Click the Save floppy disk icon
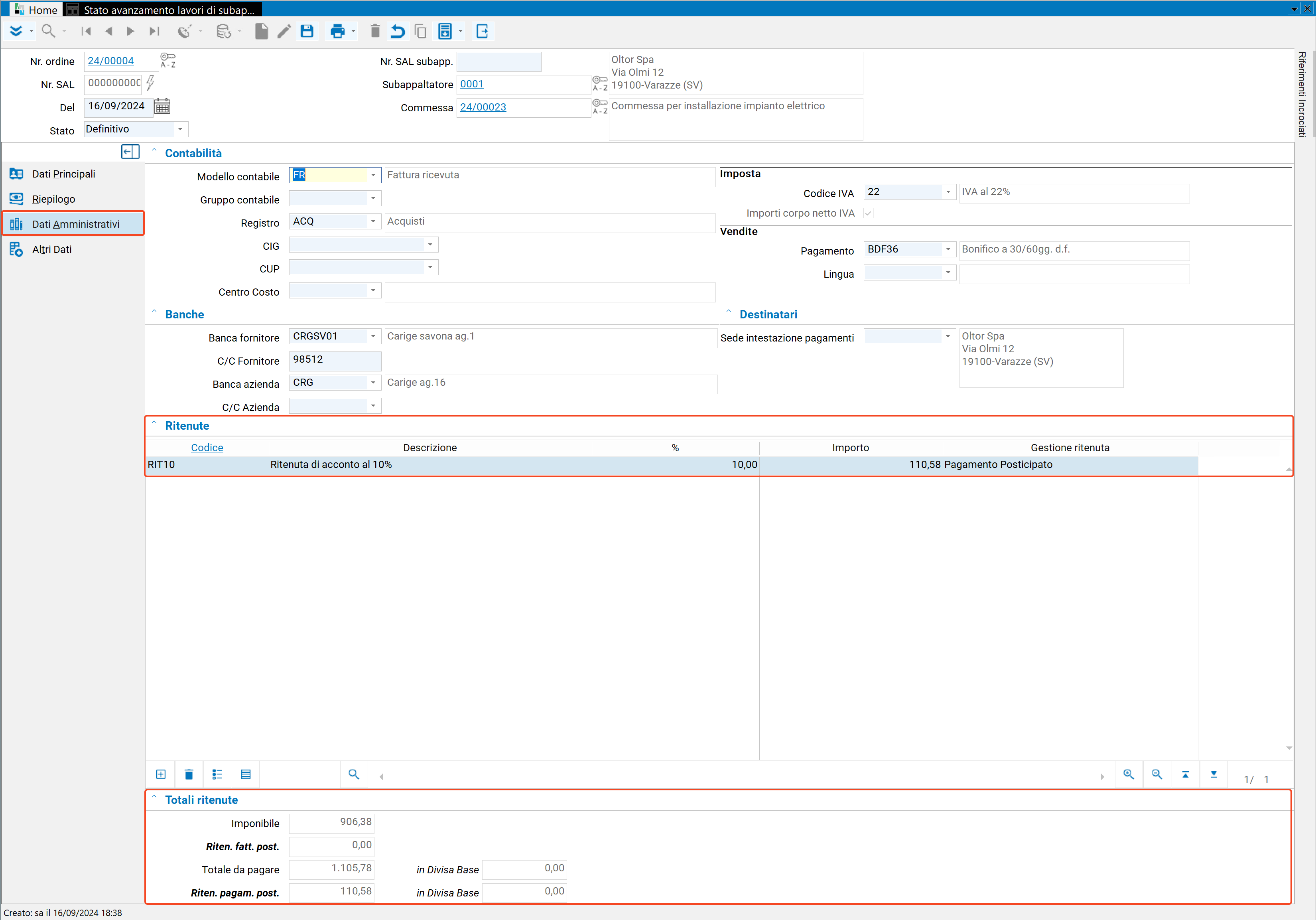The width and height of the screenshot is (1316, 920). point(307,31)
